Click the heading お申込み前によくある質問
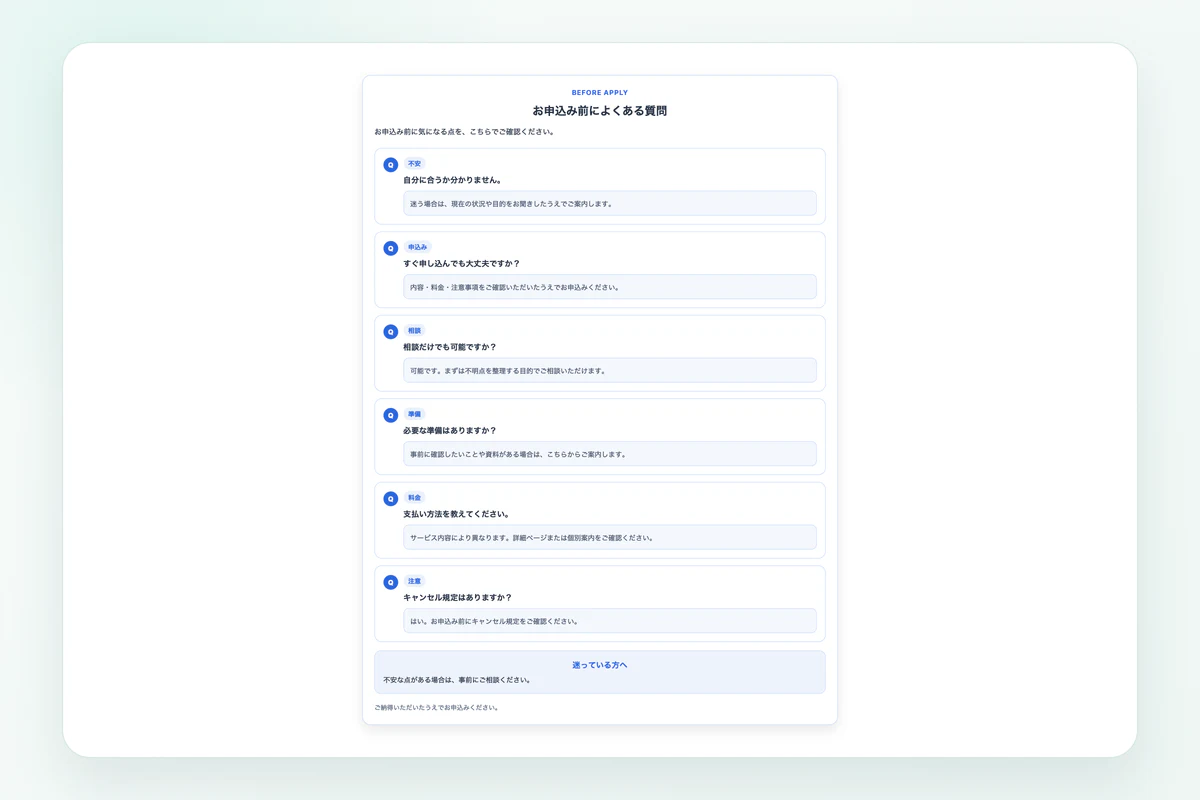The height and width of the screenshot is (800, 1200). tap(600, 111)
